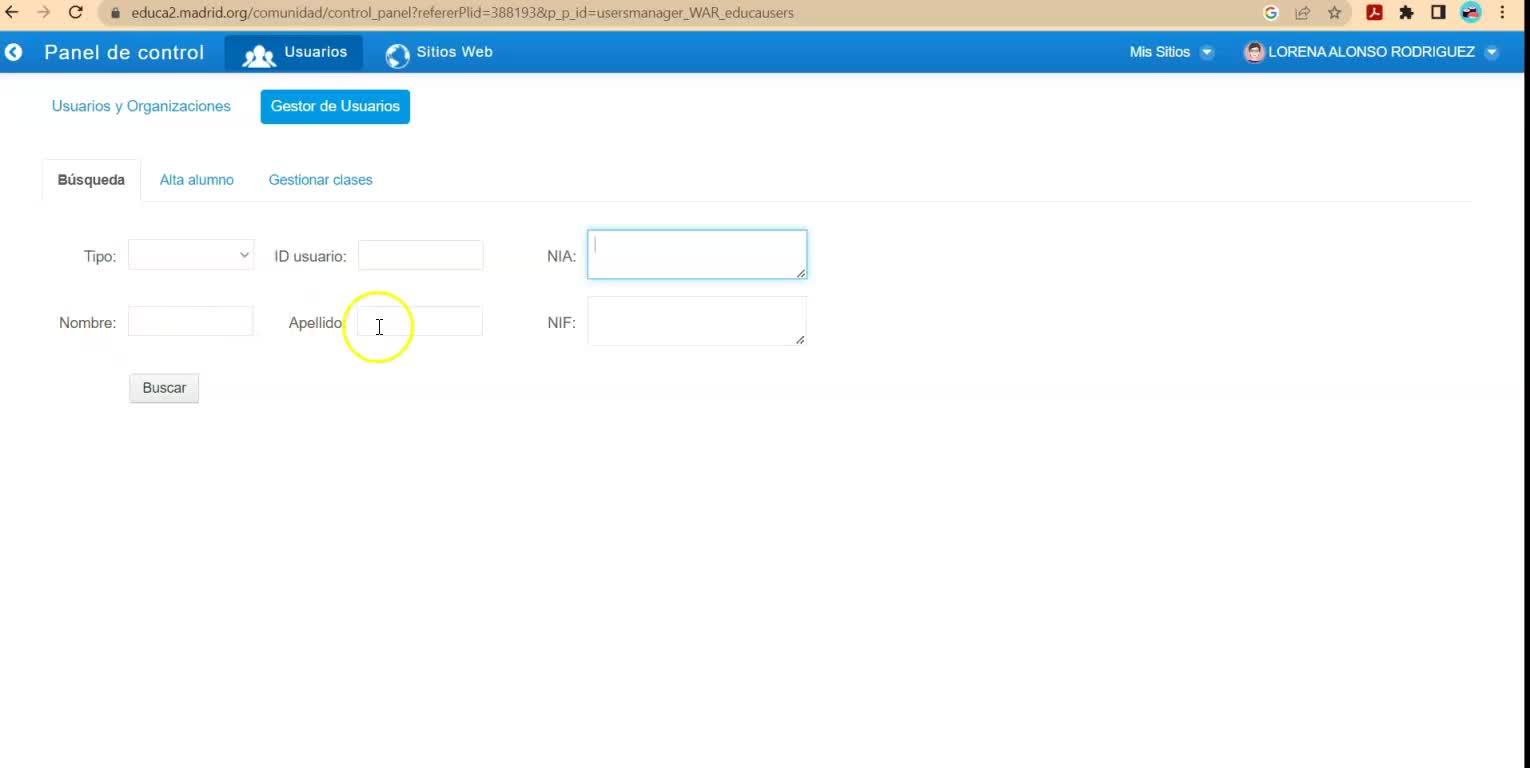Open the browser side panel icon
1530x768 pixels.
click(1438, 13)
